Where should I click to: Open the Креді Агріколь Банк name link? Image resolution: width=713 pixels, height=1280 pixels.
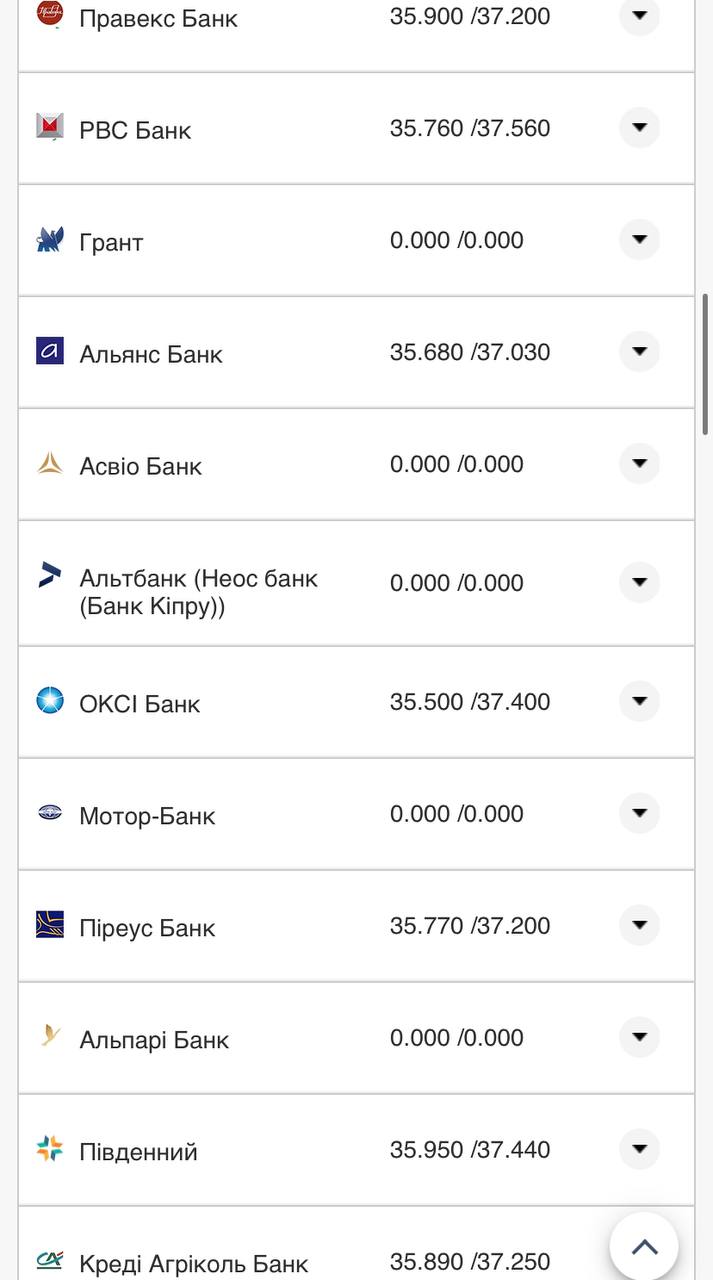click(193, 1263)
